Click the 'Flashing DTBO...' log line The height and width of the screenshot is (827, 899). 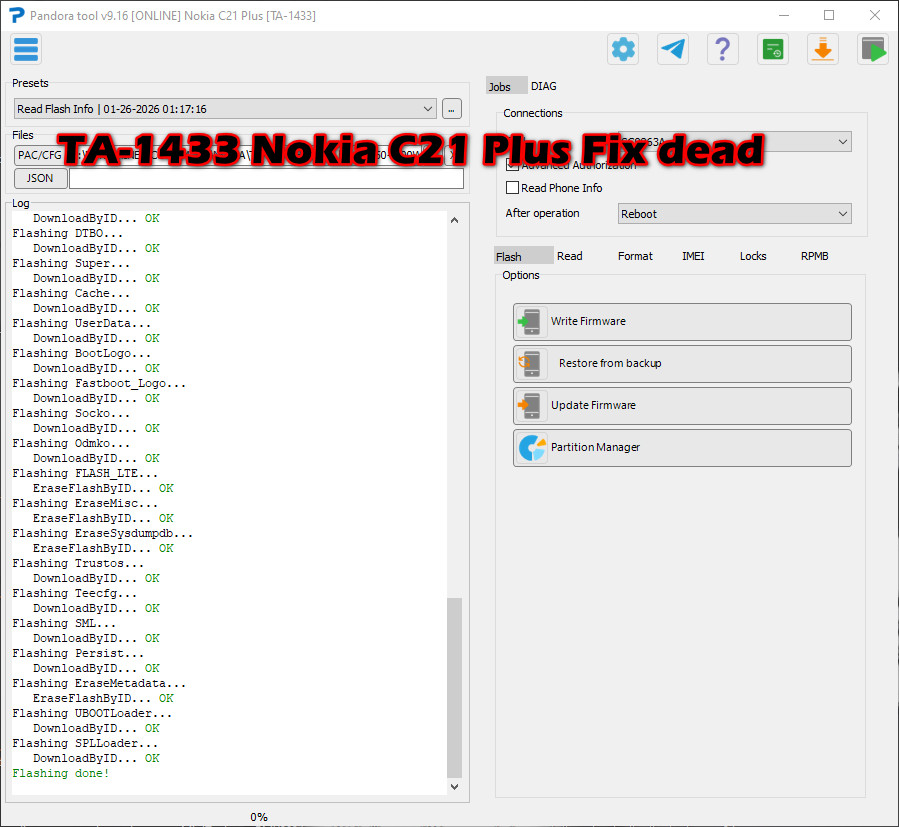tap(67, 233)
